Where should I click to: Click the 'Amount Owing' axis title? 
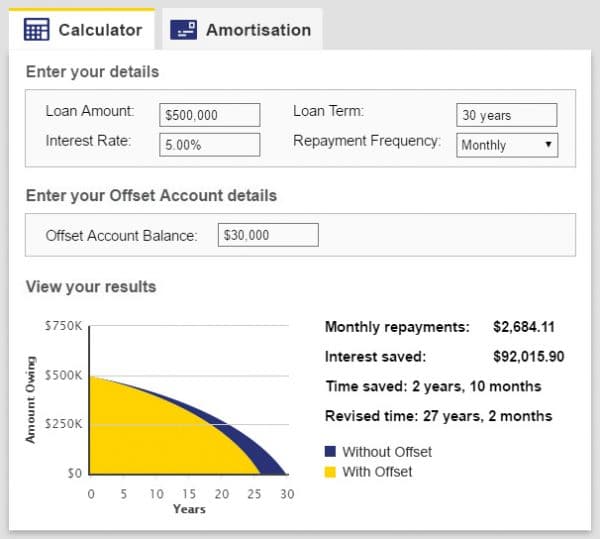(x=30, y=400)
